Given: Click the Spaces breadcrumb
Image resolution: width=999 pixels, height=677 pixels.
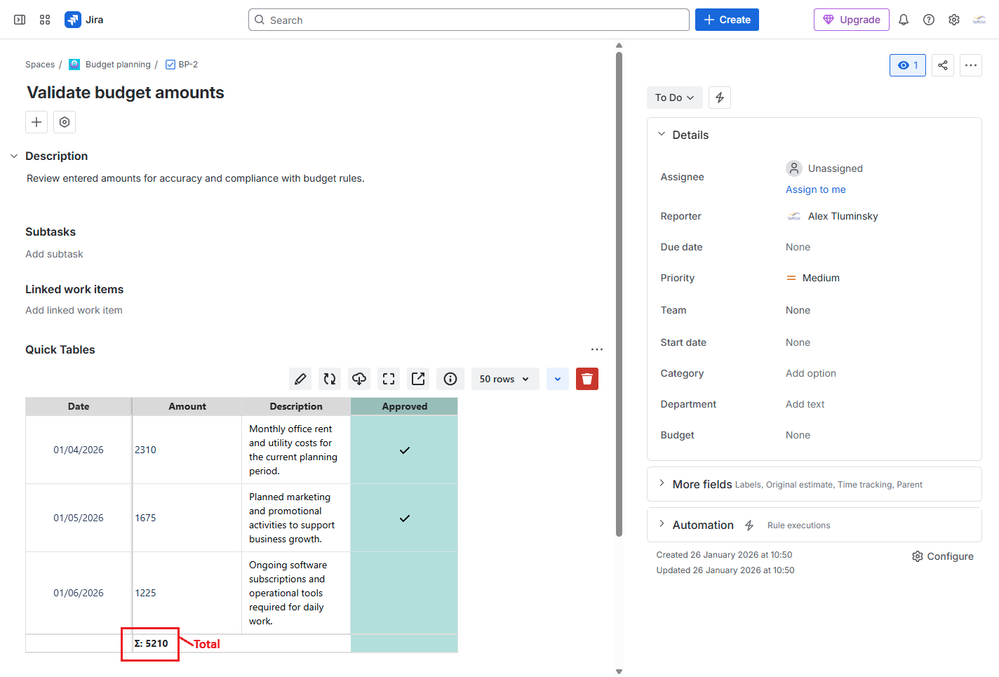Looking at the screenshot, I should (x=40, y=64).
